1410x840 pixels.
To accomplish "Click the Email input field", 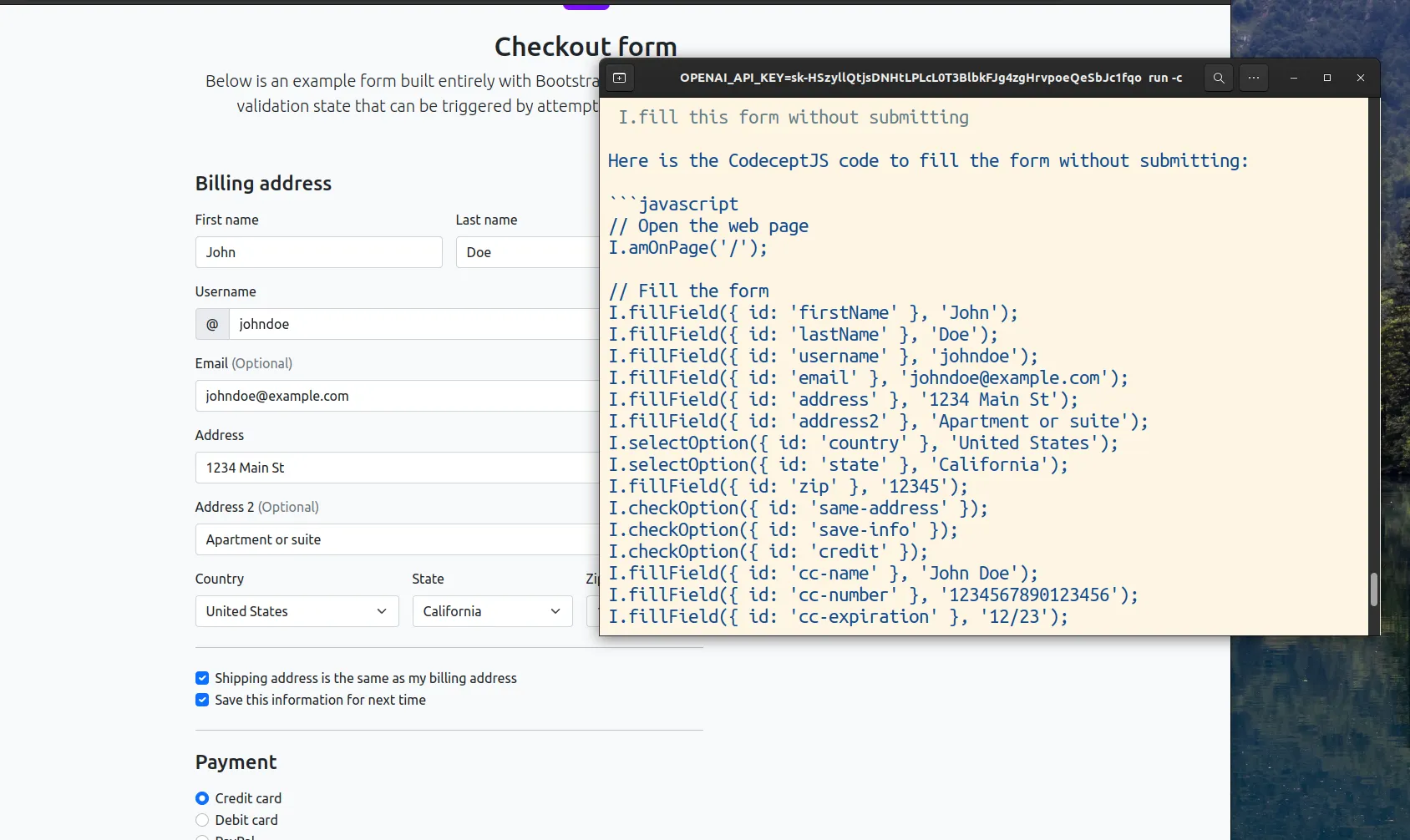I will (x=397, y=396).
